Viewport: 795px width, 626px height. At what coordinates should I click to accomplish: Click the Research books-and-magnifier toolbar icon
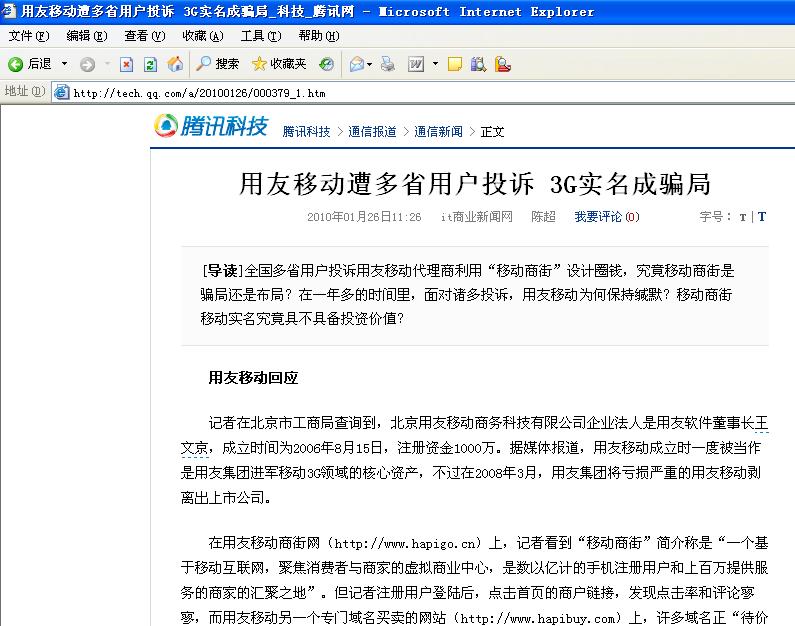click(x=478, y=64)
